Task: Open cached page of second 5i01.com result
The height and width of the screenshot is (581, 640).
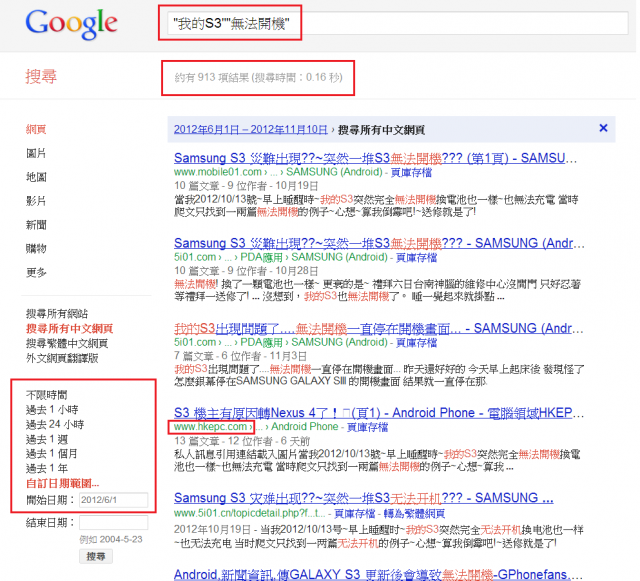Action: pyautogui.click(x=416, y=258)
